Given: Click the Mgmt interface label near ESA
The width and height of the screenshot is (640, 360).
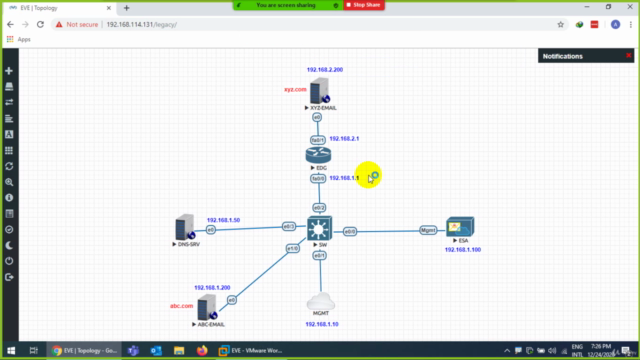Looking at the screenshot, I should click(x=428, y=230).
